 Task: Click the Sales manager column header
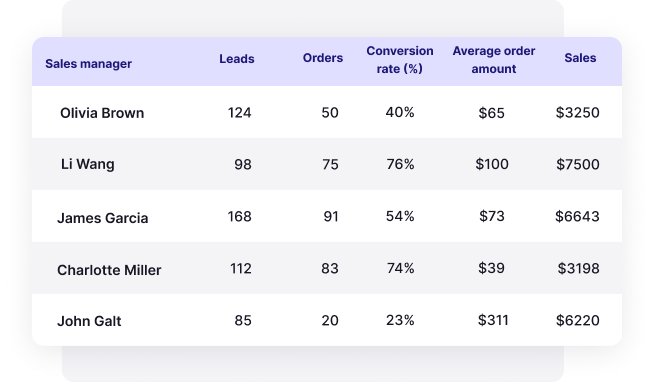pos(88,64)
